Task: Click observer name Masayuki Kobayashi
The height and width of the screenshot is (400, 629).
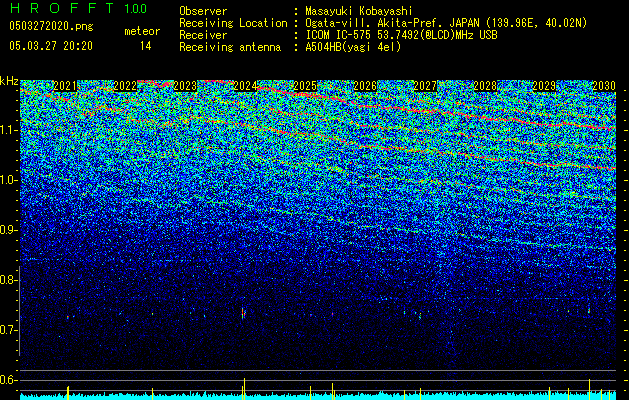Action: tap(359, 11)
